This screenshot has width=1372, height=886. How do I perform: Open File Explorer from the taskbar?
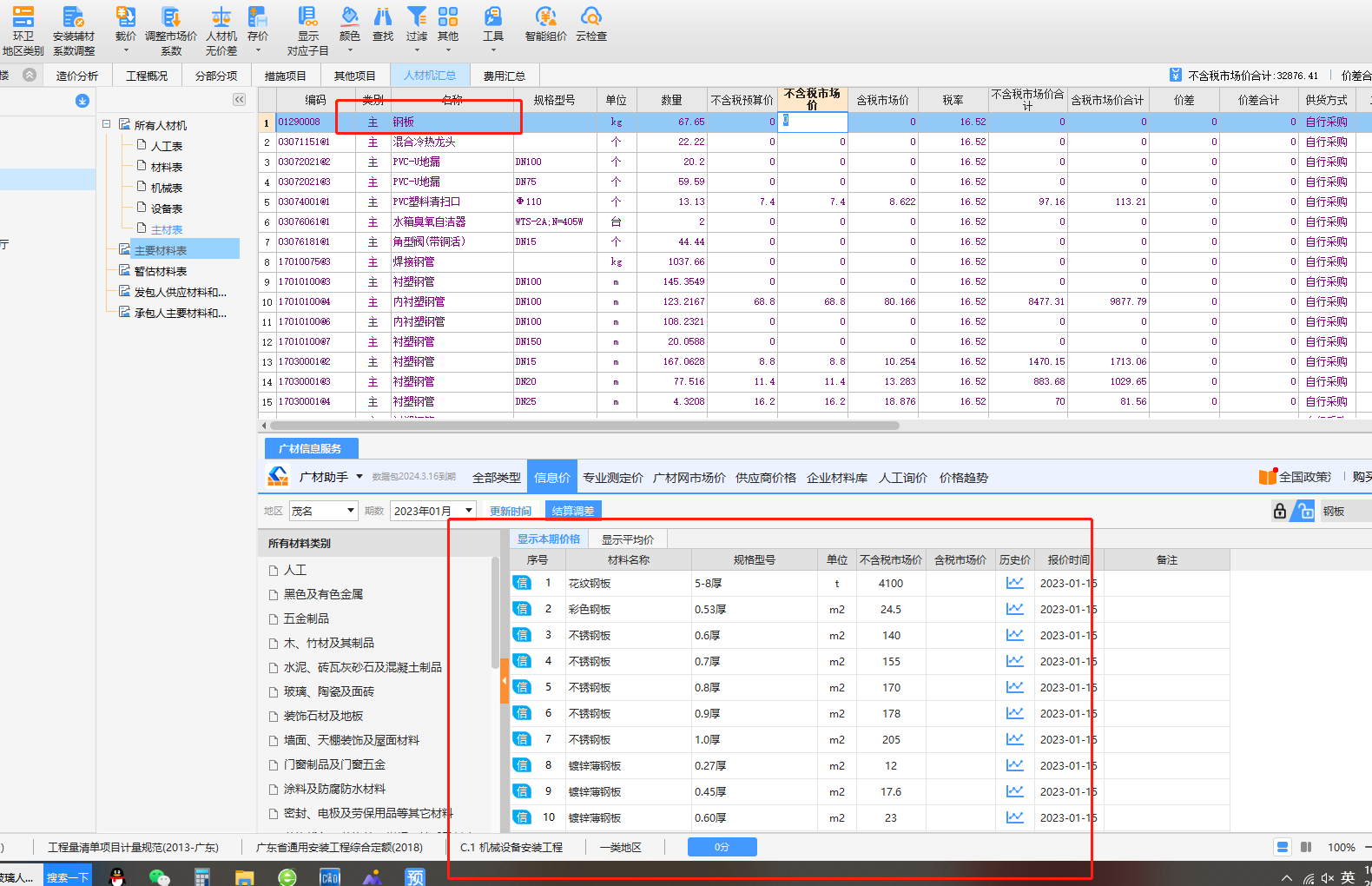tap(245, 876)
